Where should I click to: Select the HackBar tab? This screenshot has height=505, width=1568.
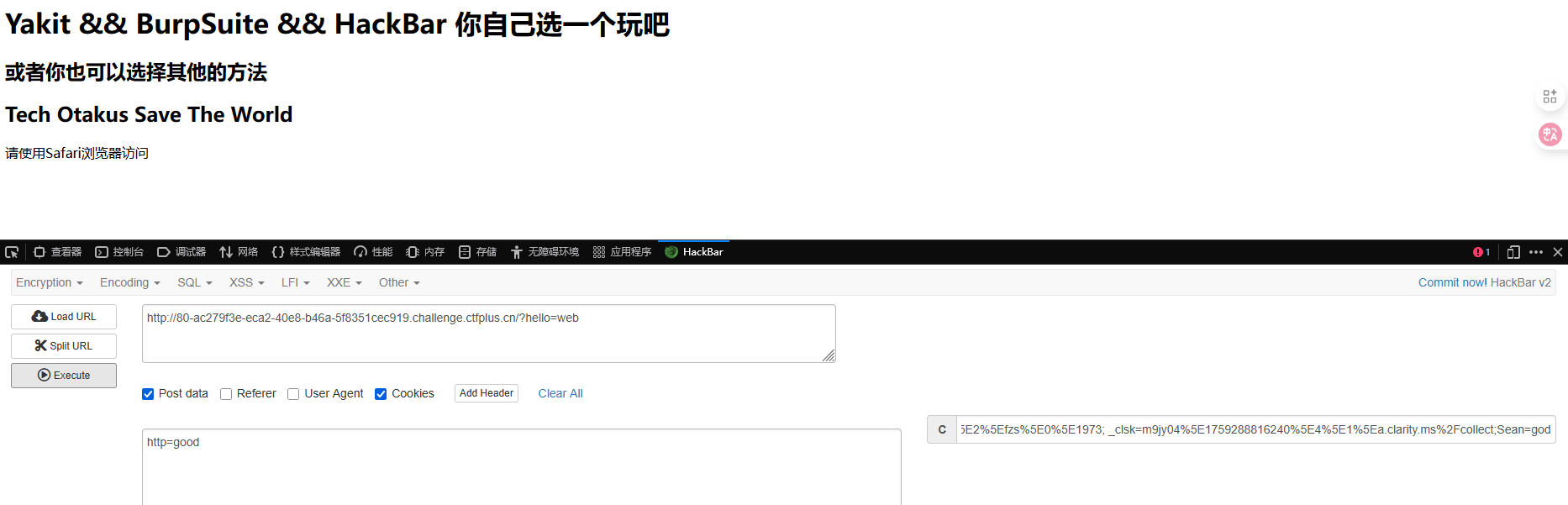[694, 252]
